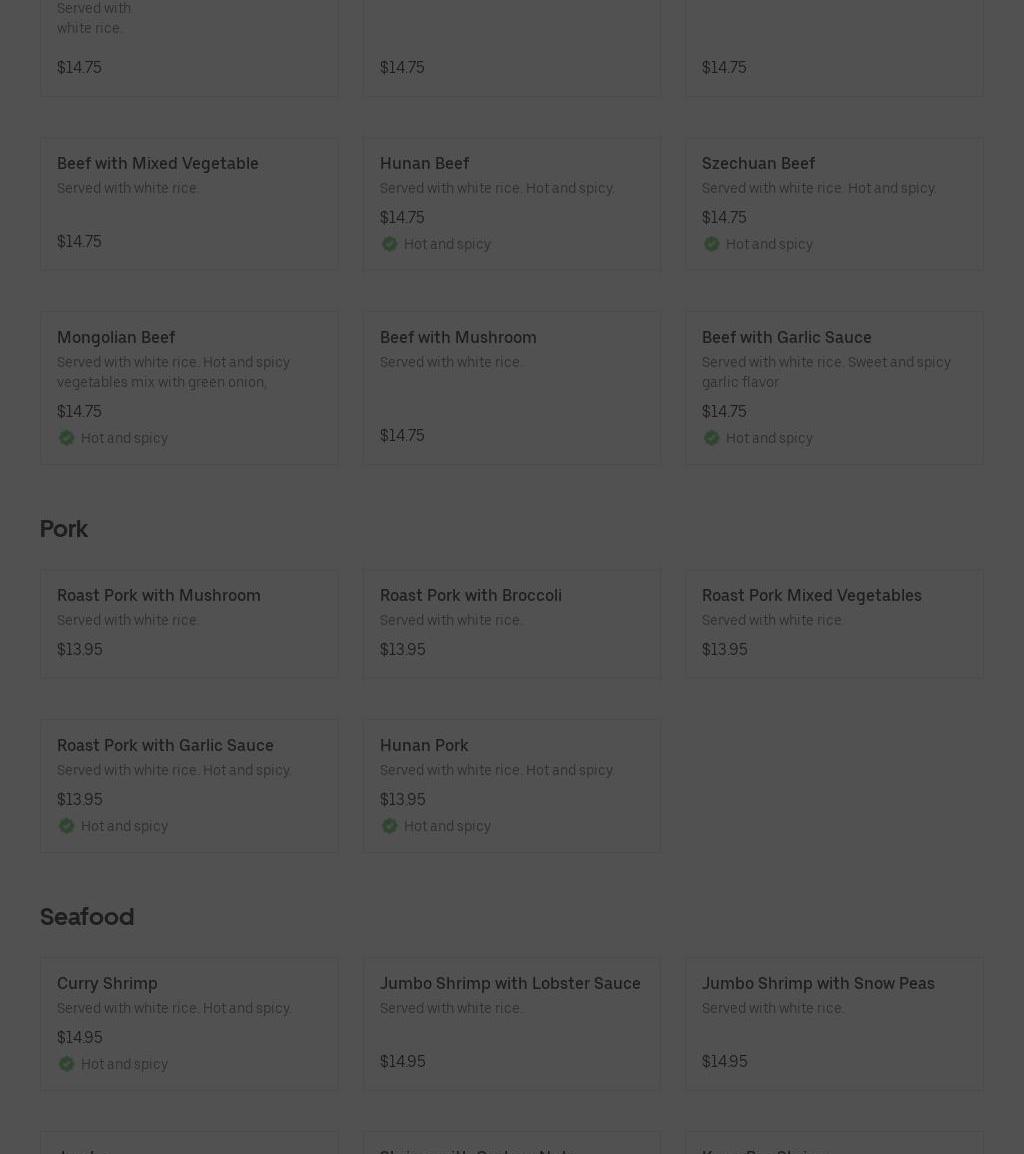This screenshot has height=1154, width=1024.
Task: Click the Szechuan Beef title
Action: 758,164
